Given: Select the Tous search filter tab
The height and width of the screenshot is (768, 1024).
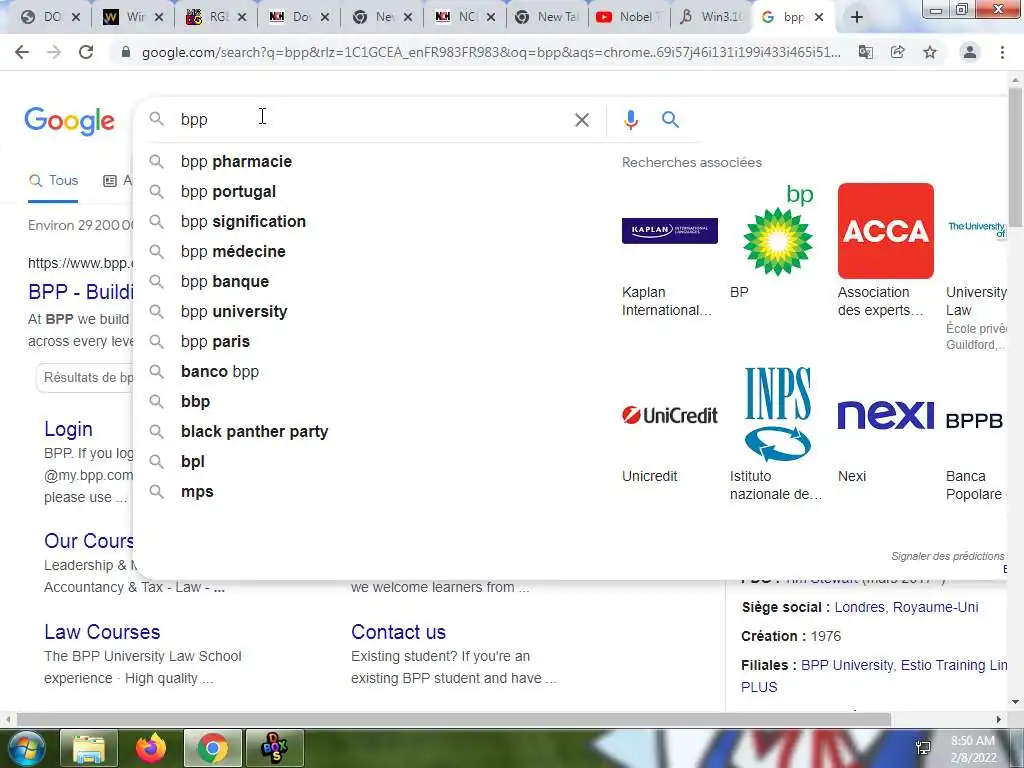Looking at the screenshot, I should tap(54, 181).
